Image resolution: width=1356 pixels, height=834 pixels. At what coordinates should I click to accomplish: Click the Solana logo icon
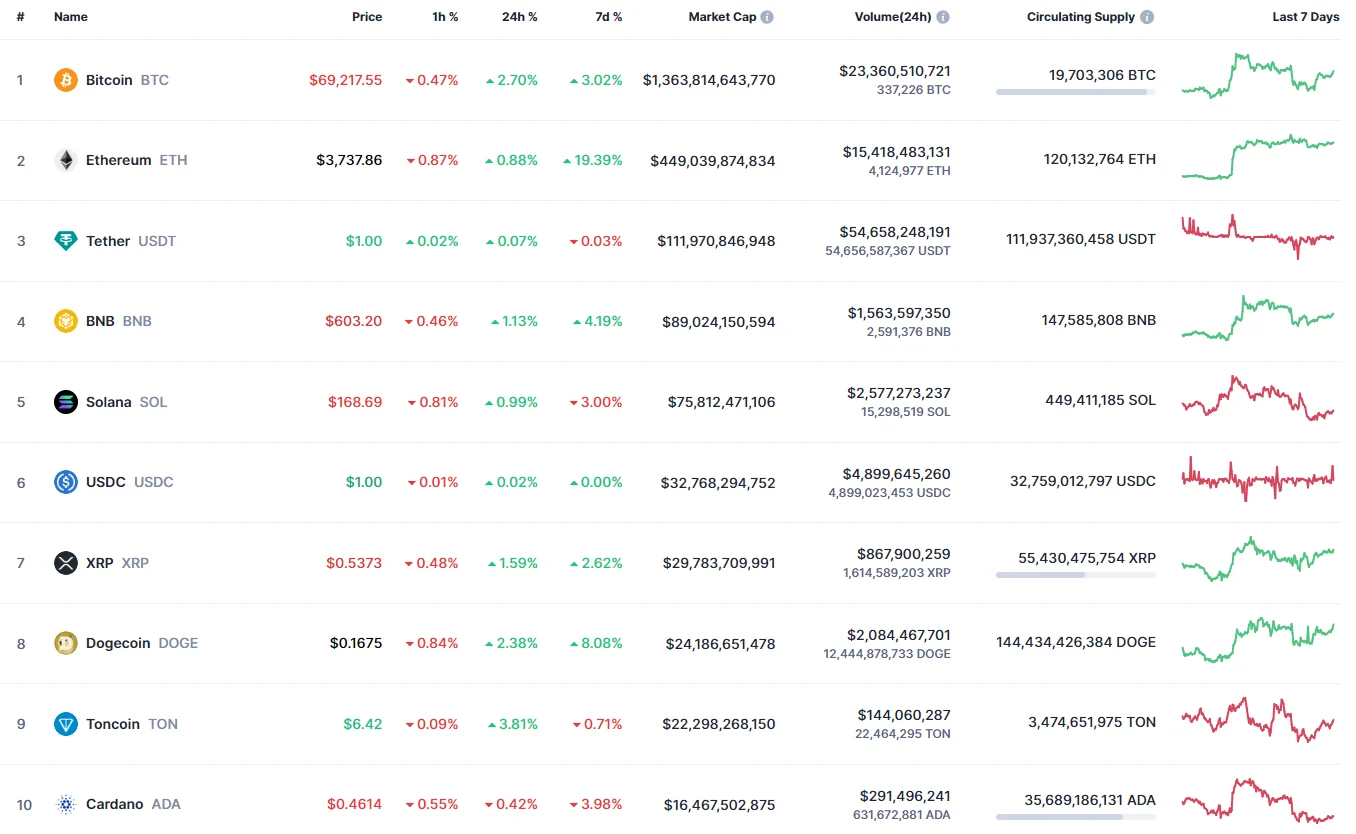click(65, 402)
